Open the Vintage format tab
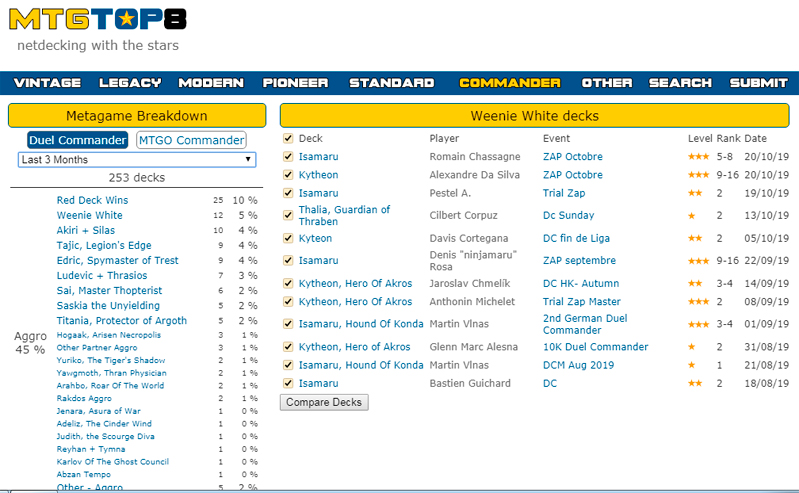 [x=47, y=83]
